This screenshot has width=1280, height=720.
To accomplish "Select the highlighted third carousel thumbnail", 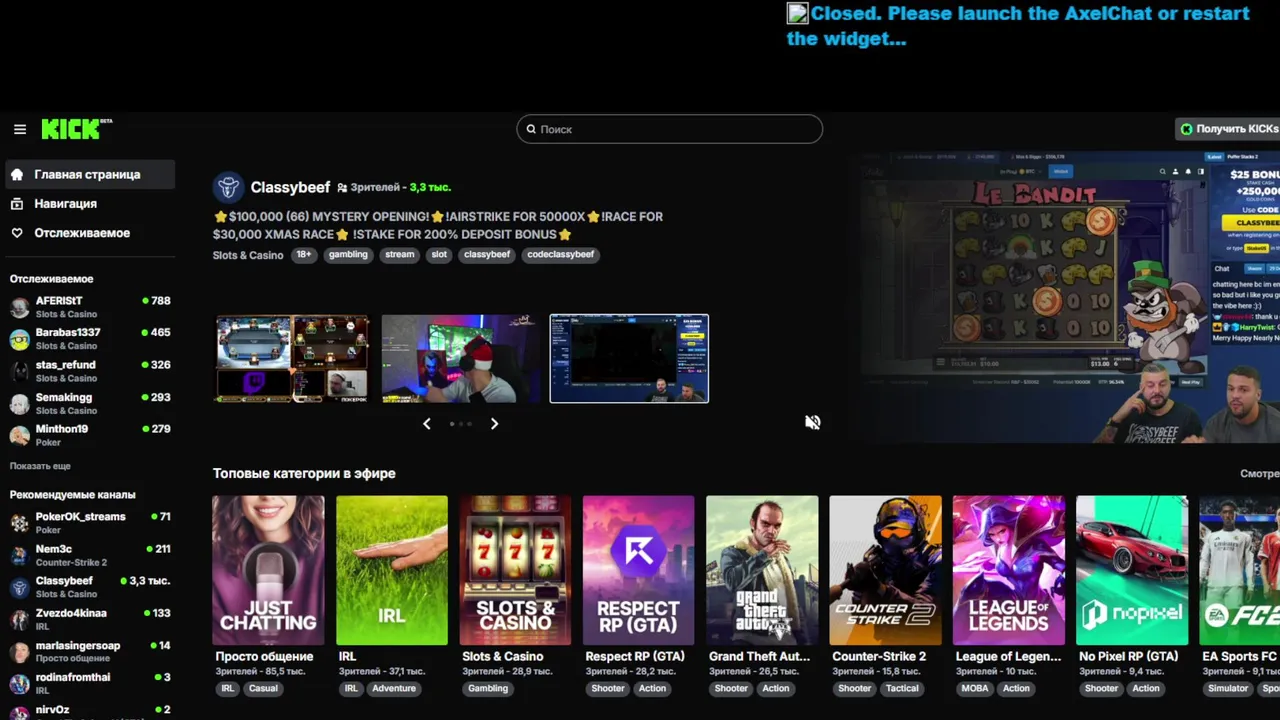I will coord(629,359).
